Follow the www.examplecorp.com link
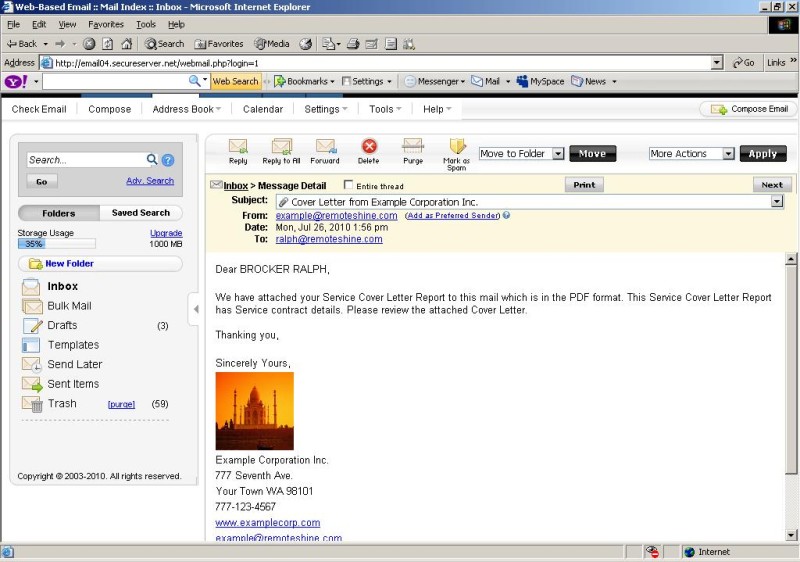The image size is (800, 562). [x=267, y=523]
